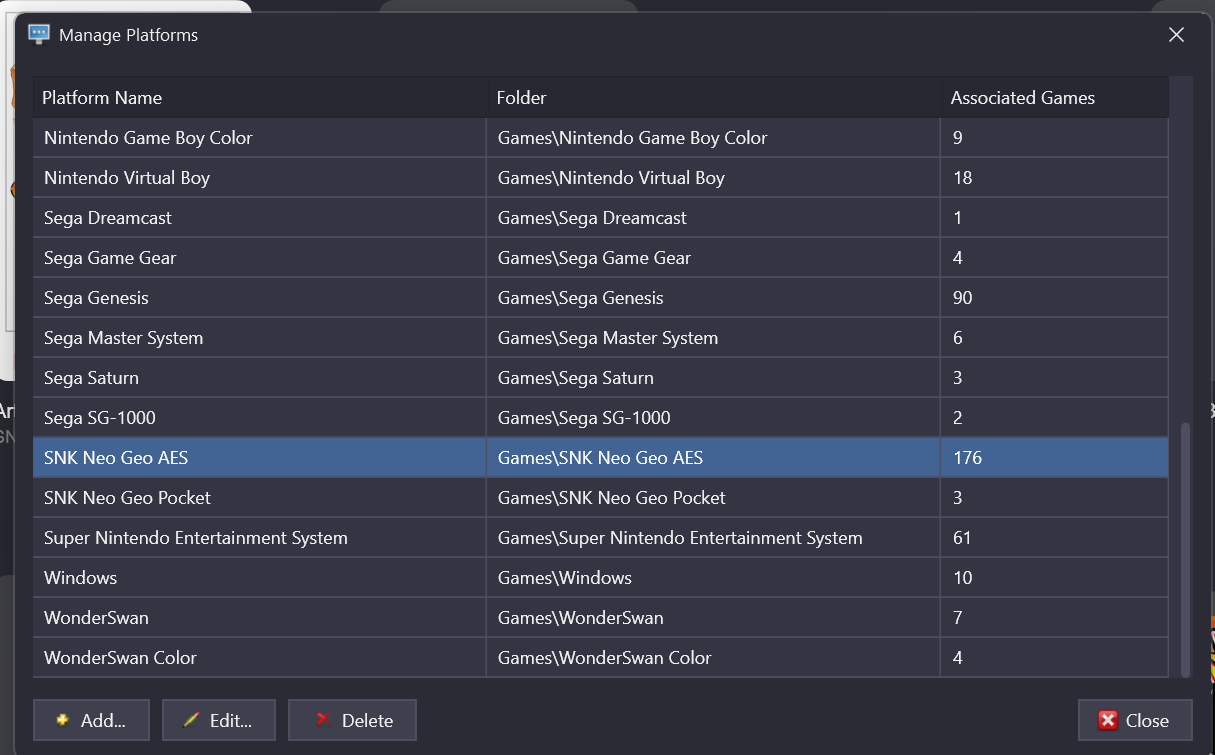Viewport: 1215px width, 755px height.
Task: Select the SNK Neo Geo Pocket platform row
Action: coord(601,498)
